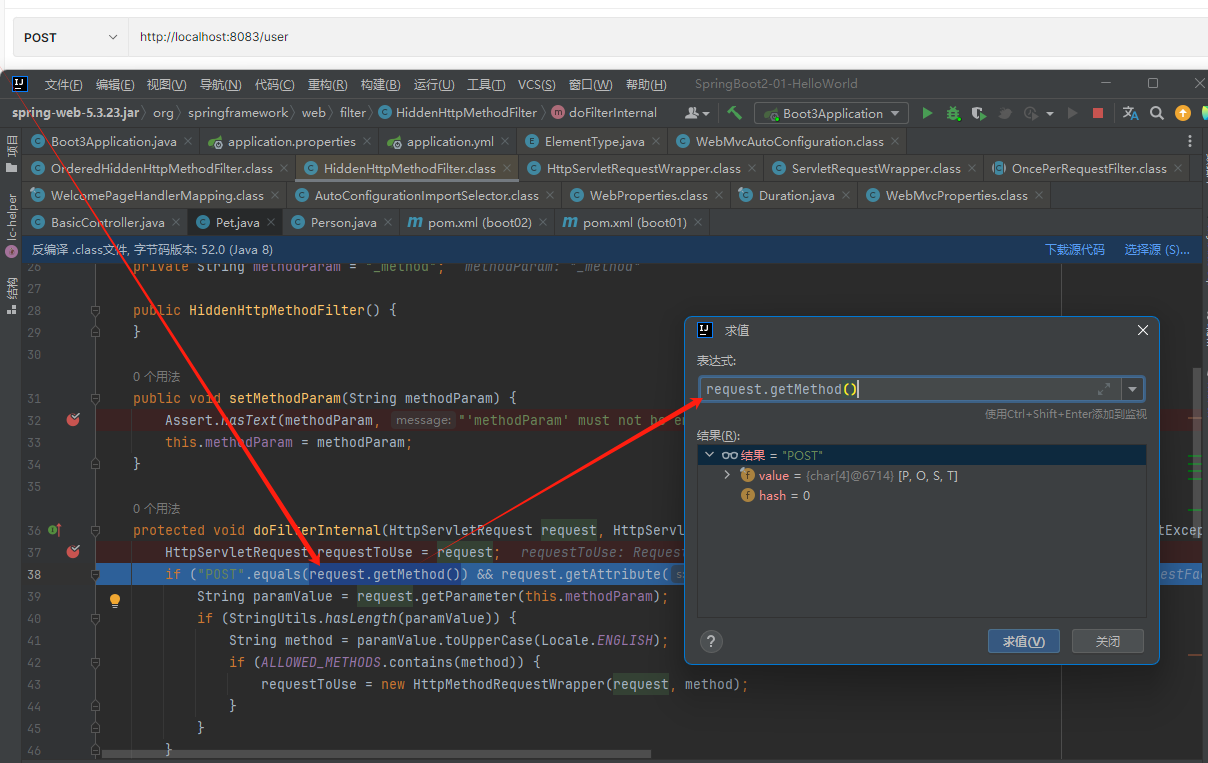Click the 下载源代码 link

pyautogui.click(x=1075, y=250)
